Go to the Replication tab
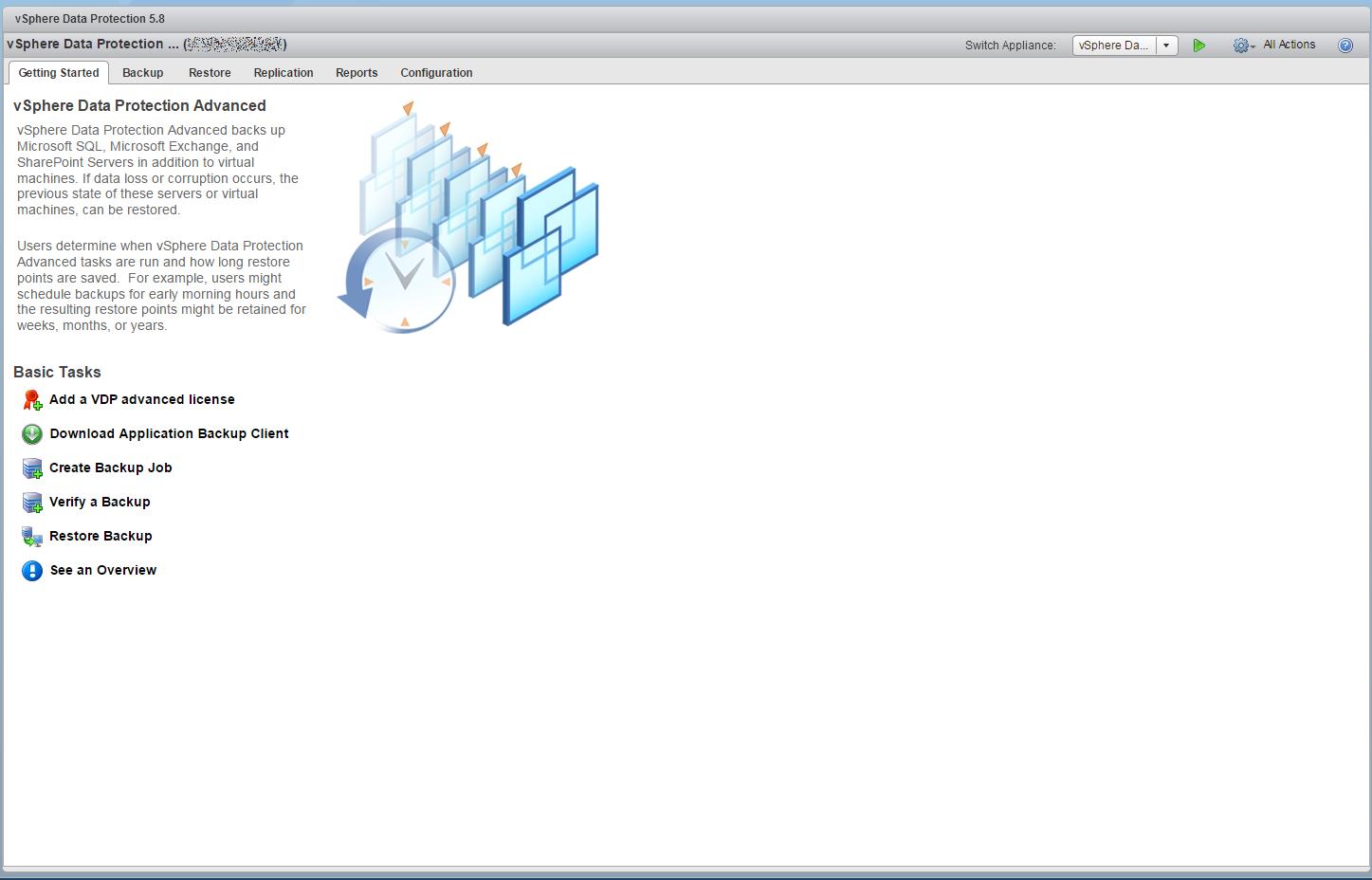This screenshot has width=1372, height=880. 284,73
